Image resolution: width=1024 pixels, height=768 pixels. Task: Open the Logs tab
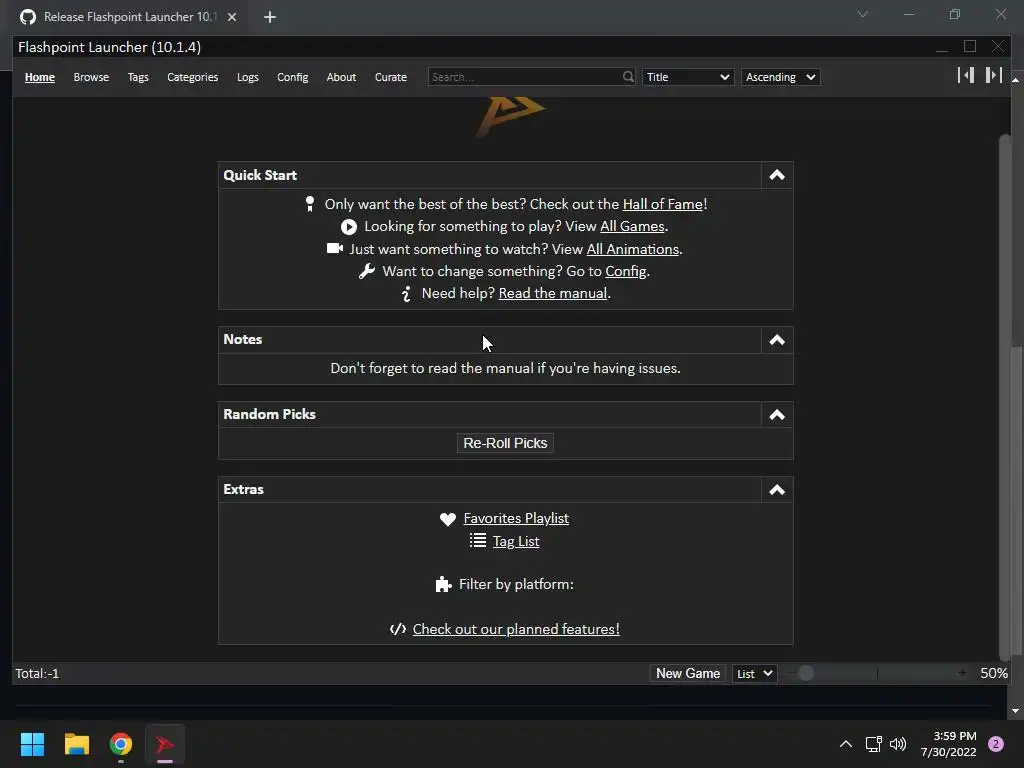click(x=248, y=77)
